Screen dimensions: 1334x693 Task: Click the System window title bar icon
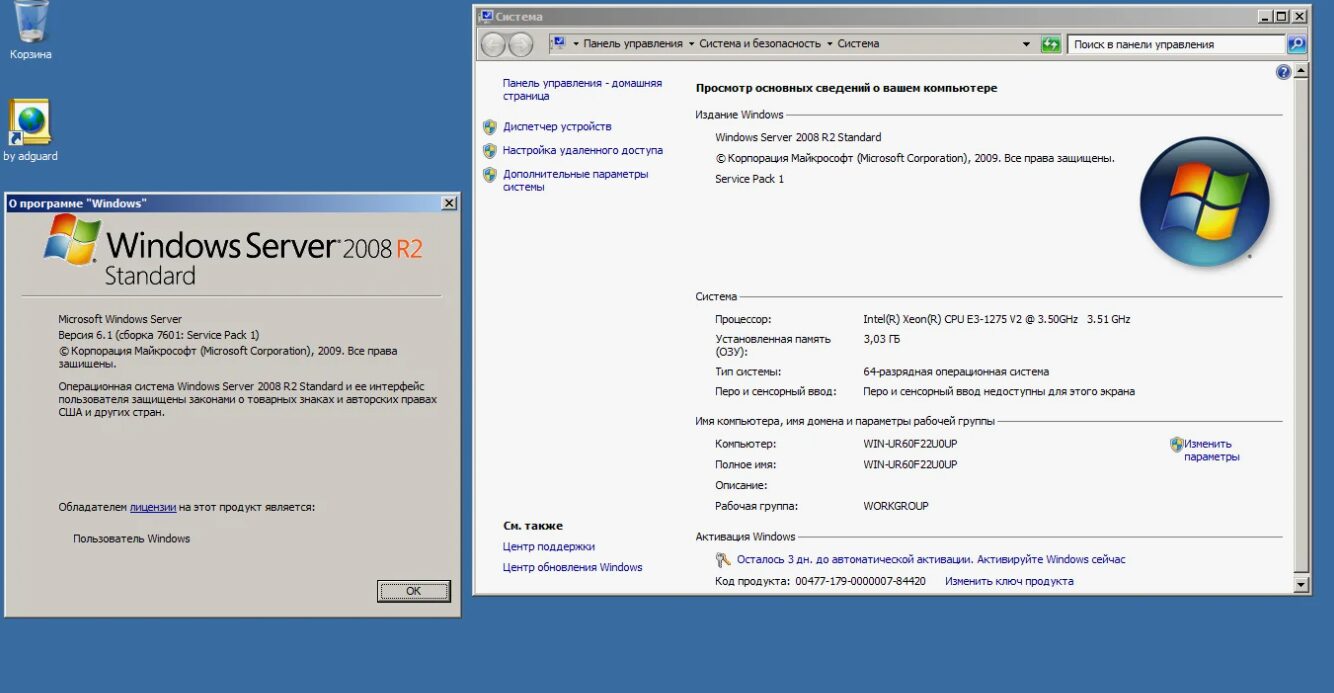(x=486, y=16)
